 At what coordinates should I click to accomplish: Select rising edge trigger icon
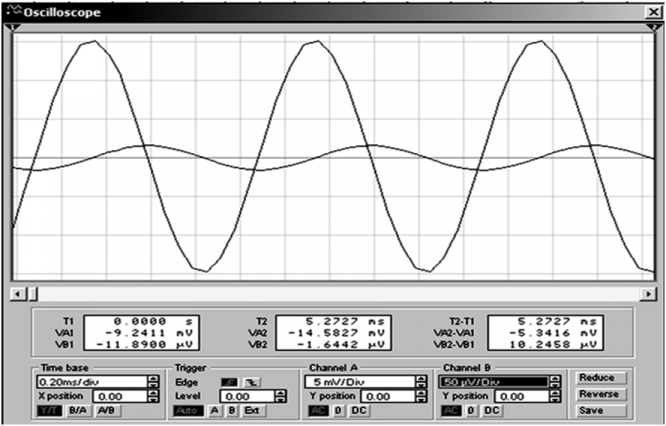click(230, 382)
